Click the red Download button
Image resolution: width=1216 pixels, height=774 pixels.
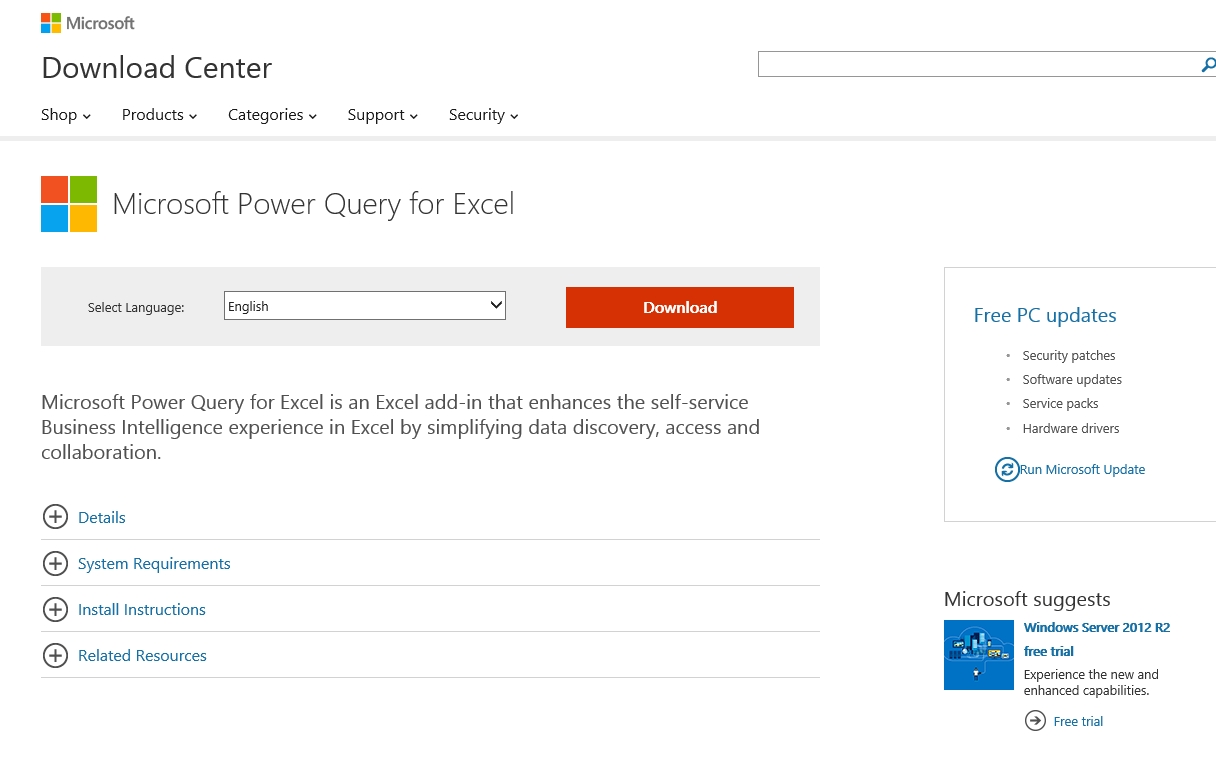[680, 307]
